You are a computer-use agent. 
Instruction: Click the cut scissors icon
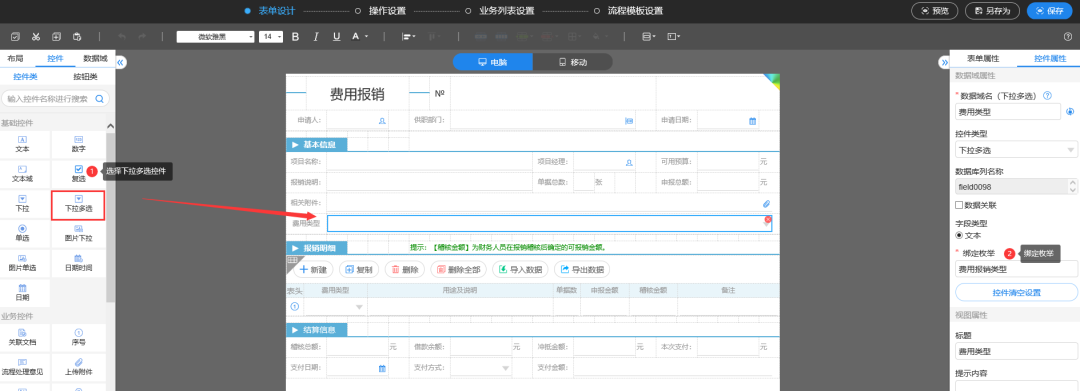(36, 36)
